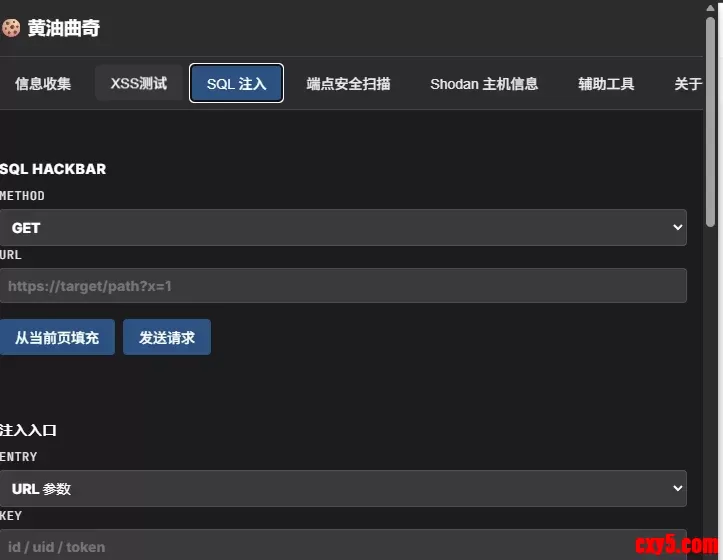Select the SQL 注入 tab
The image size is (723, 560).
tap(237, 83)
